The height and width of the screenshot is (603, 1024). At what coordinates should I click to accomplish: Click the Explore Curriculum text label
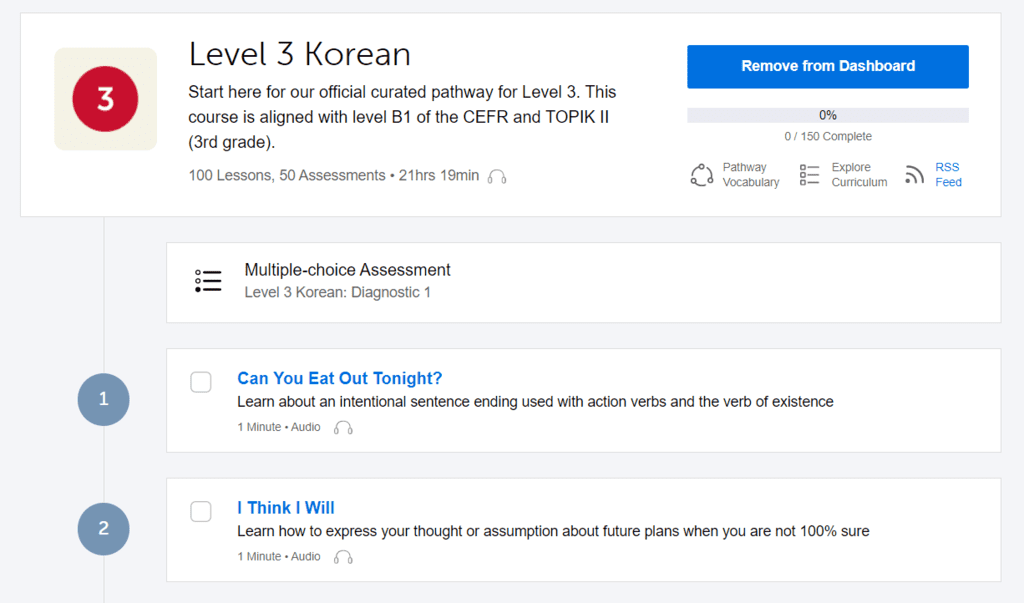point(855,173)
